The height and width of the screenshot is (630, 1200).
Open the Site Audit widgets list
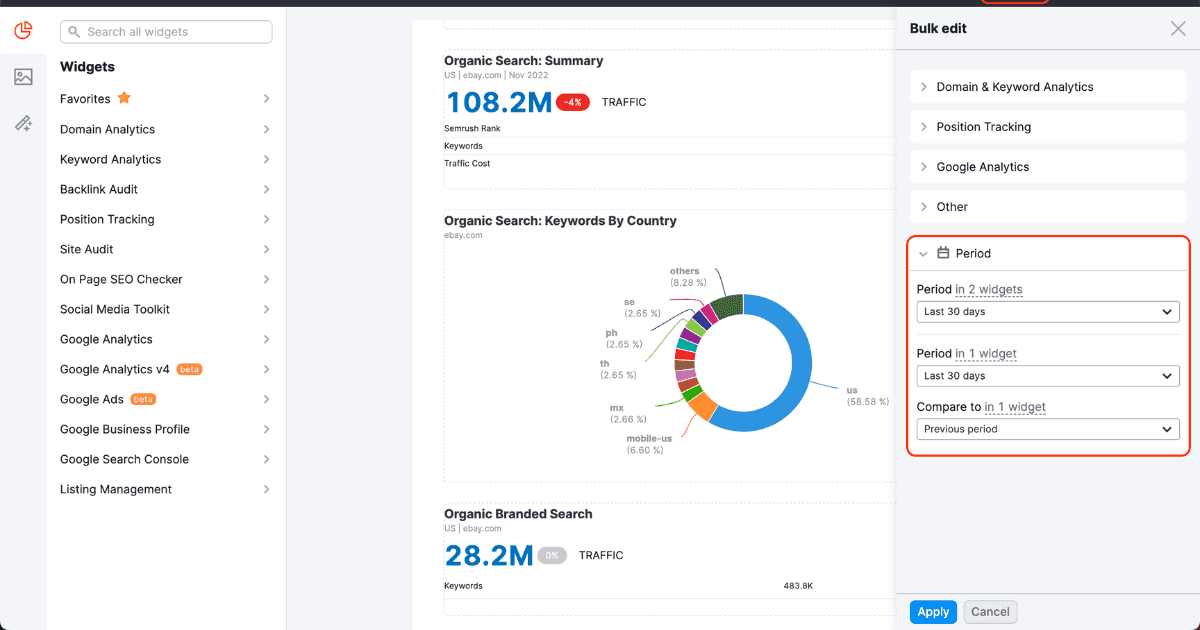click(x=166, y=249)
